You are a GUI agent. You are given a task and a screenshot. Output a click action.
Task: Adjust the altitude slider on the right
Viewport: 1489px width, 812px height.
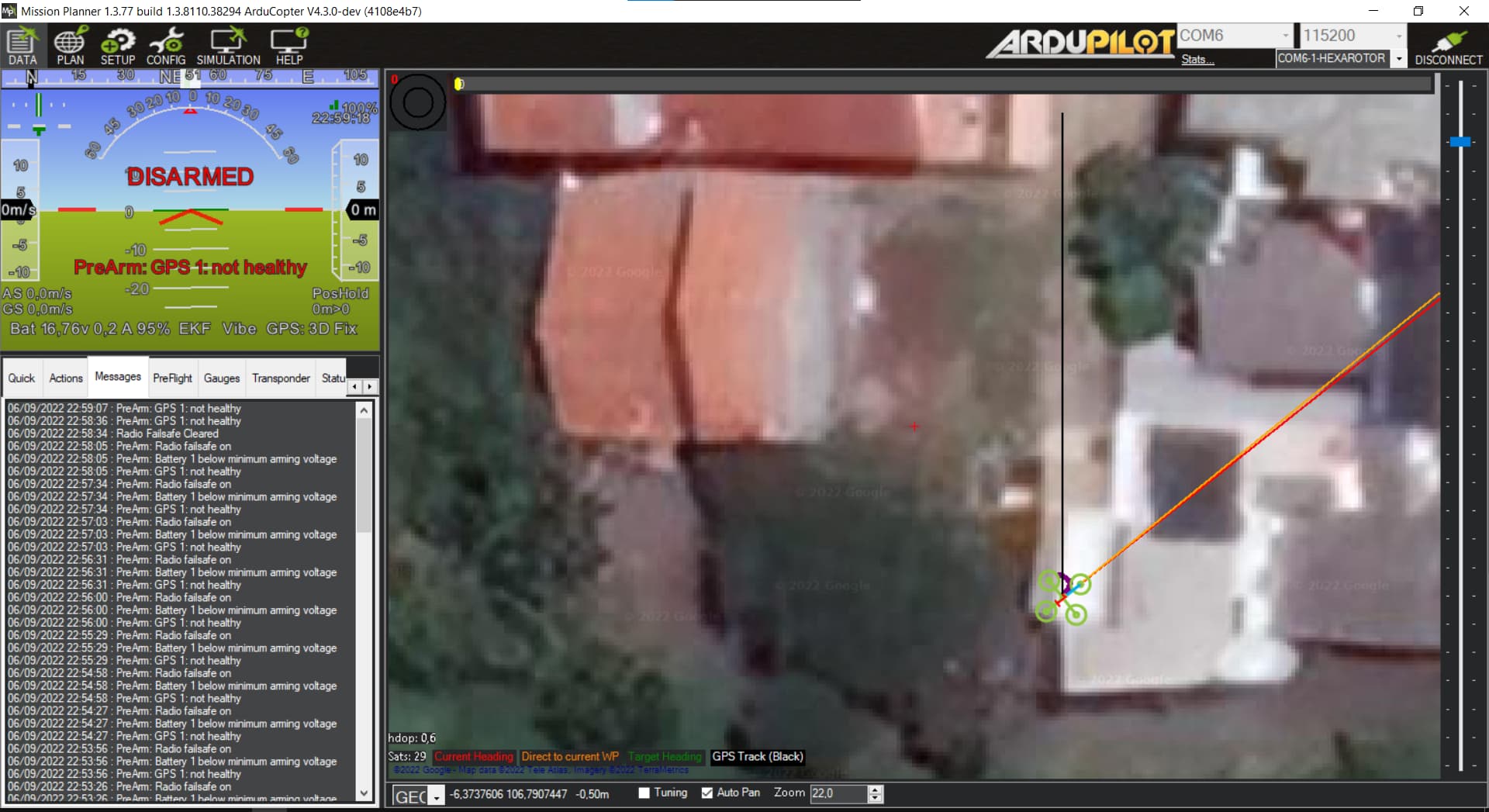1460,142
